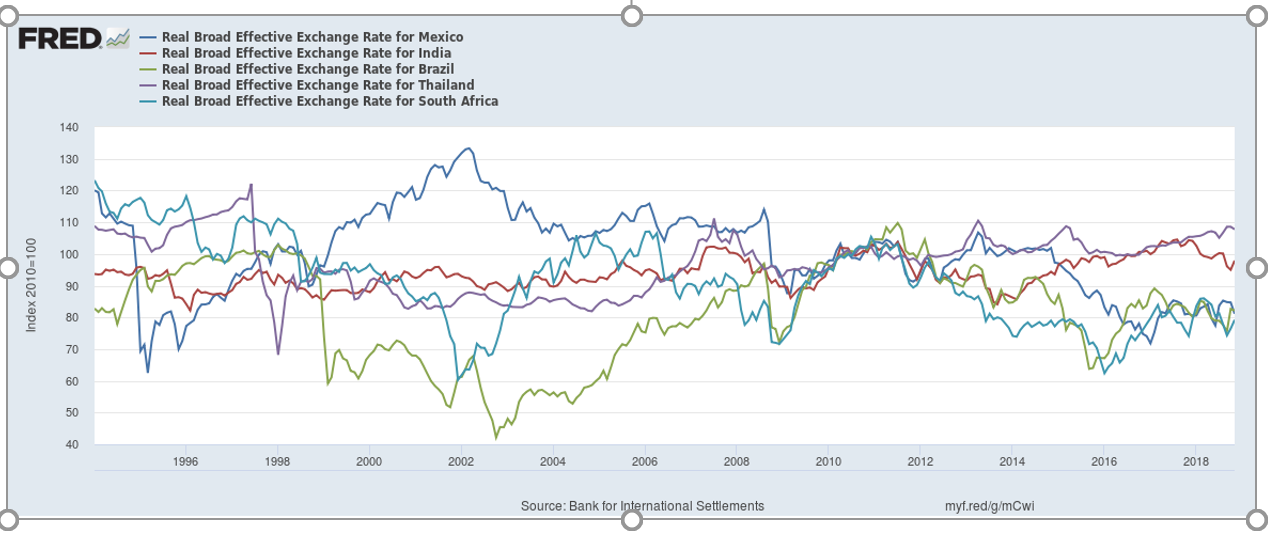
Task: Click the top-right corner resize handle
Action: point(1258,15)
